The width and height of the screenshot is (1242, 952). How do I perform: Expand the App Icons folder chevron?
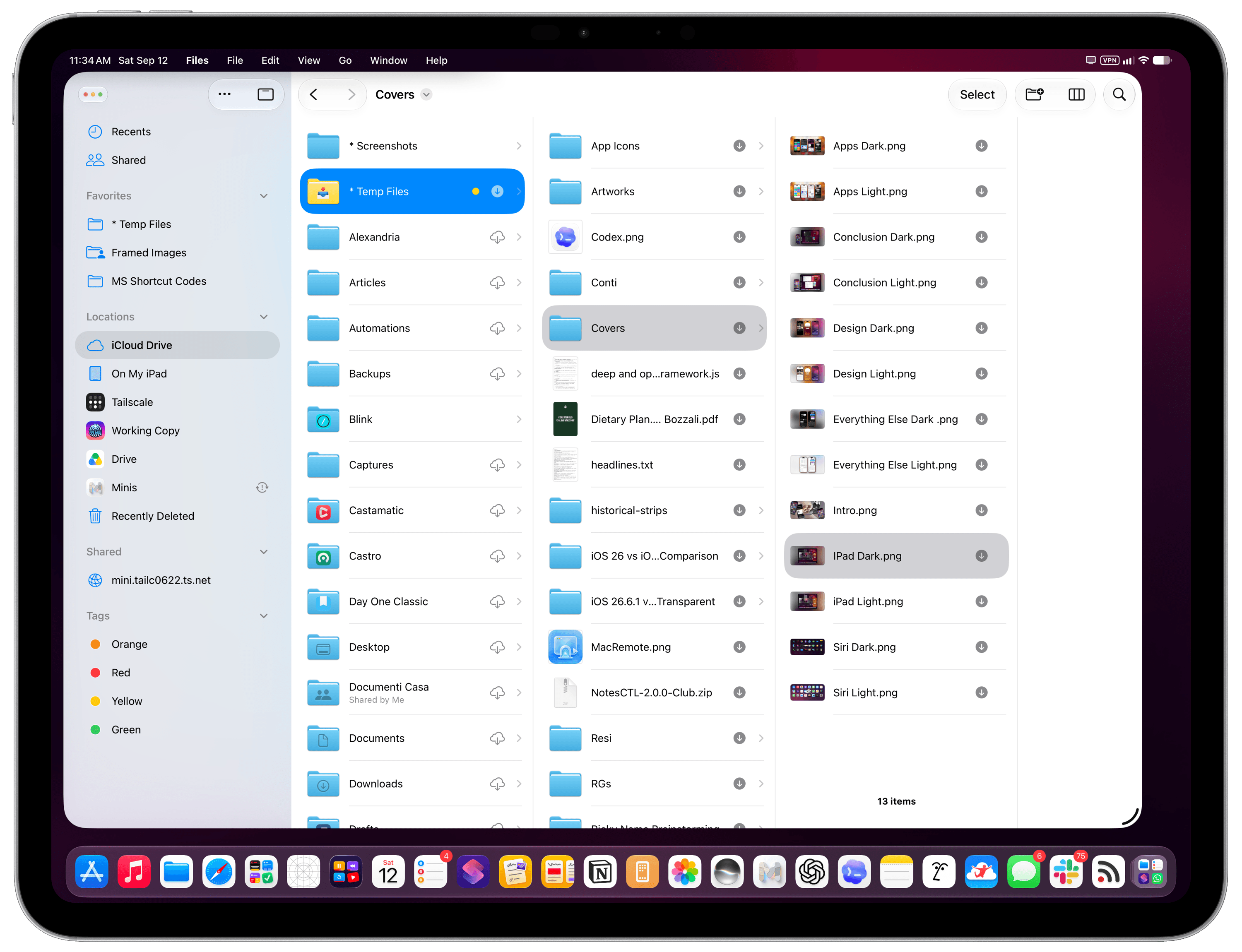761,146
